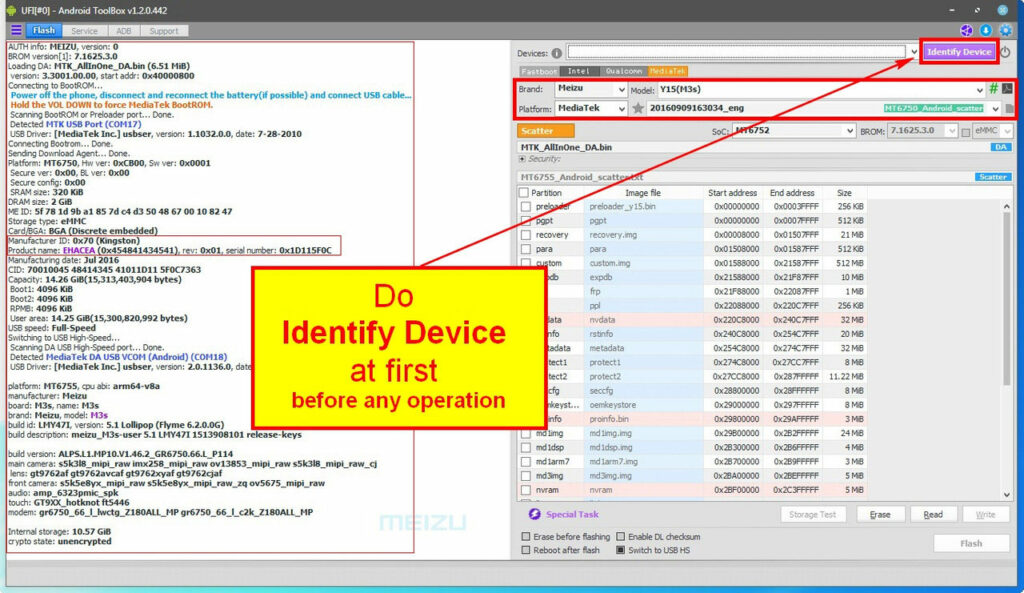Switch to the Service tab
Screen dimensions: 1024x593
pos(84,29)
